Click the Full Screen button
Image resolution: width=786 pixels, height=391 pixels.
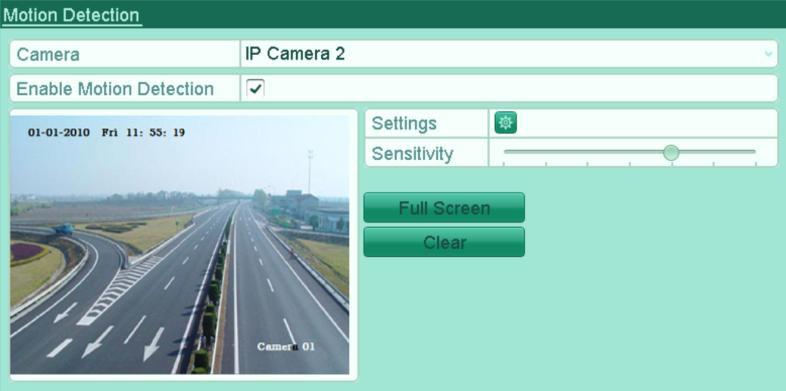click(444, 208)
